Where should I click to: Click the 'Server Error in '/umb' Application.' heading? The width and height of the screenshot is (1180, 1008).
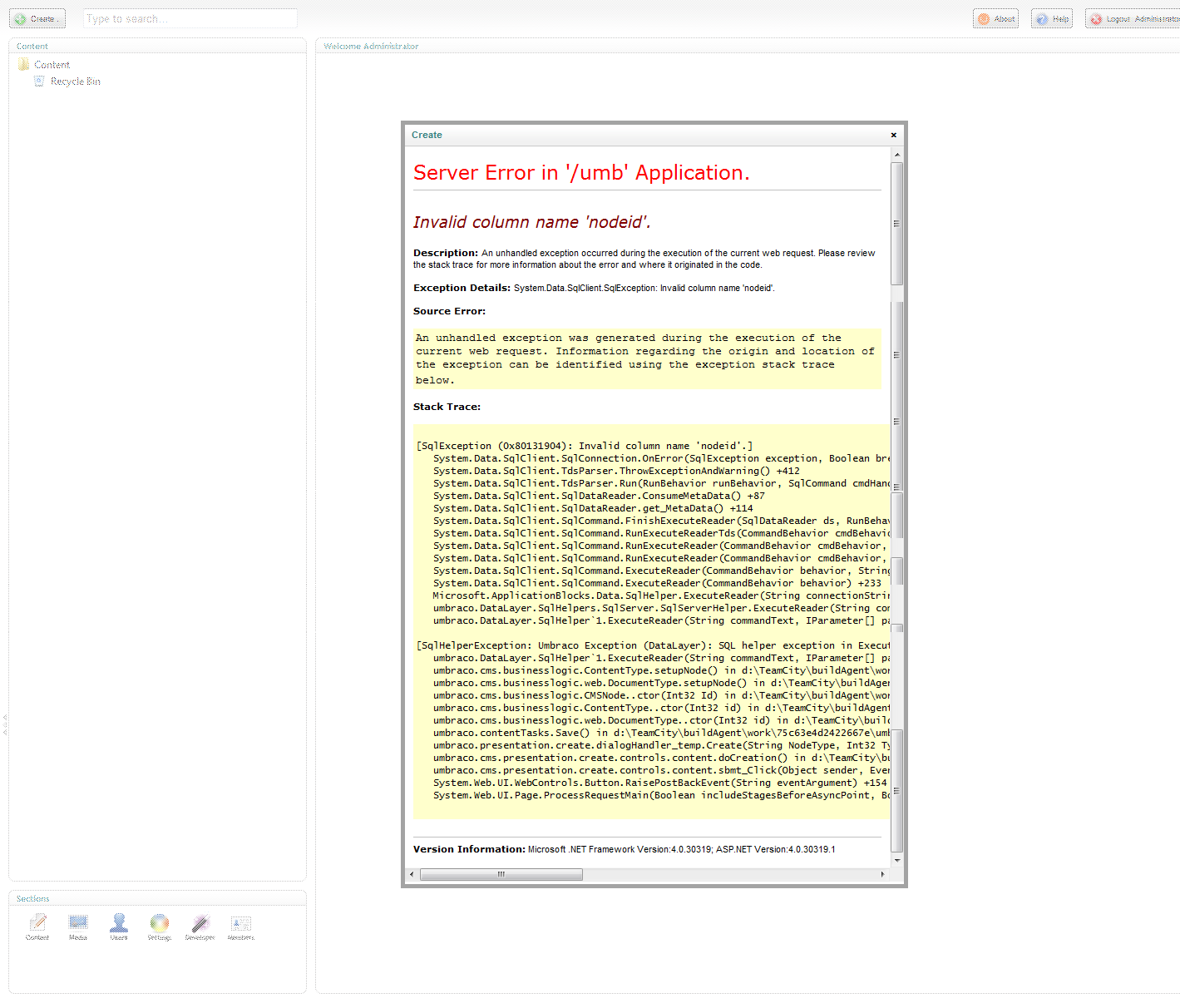(x=581, y=172)
